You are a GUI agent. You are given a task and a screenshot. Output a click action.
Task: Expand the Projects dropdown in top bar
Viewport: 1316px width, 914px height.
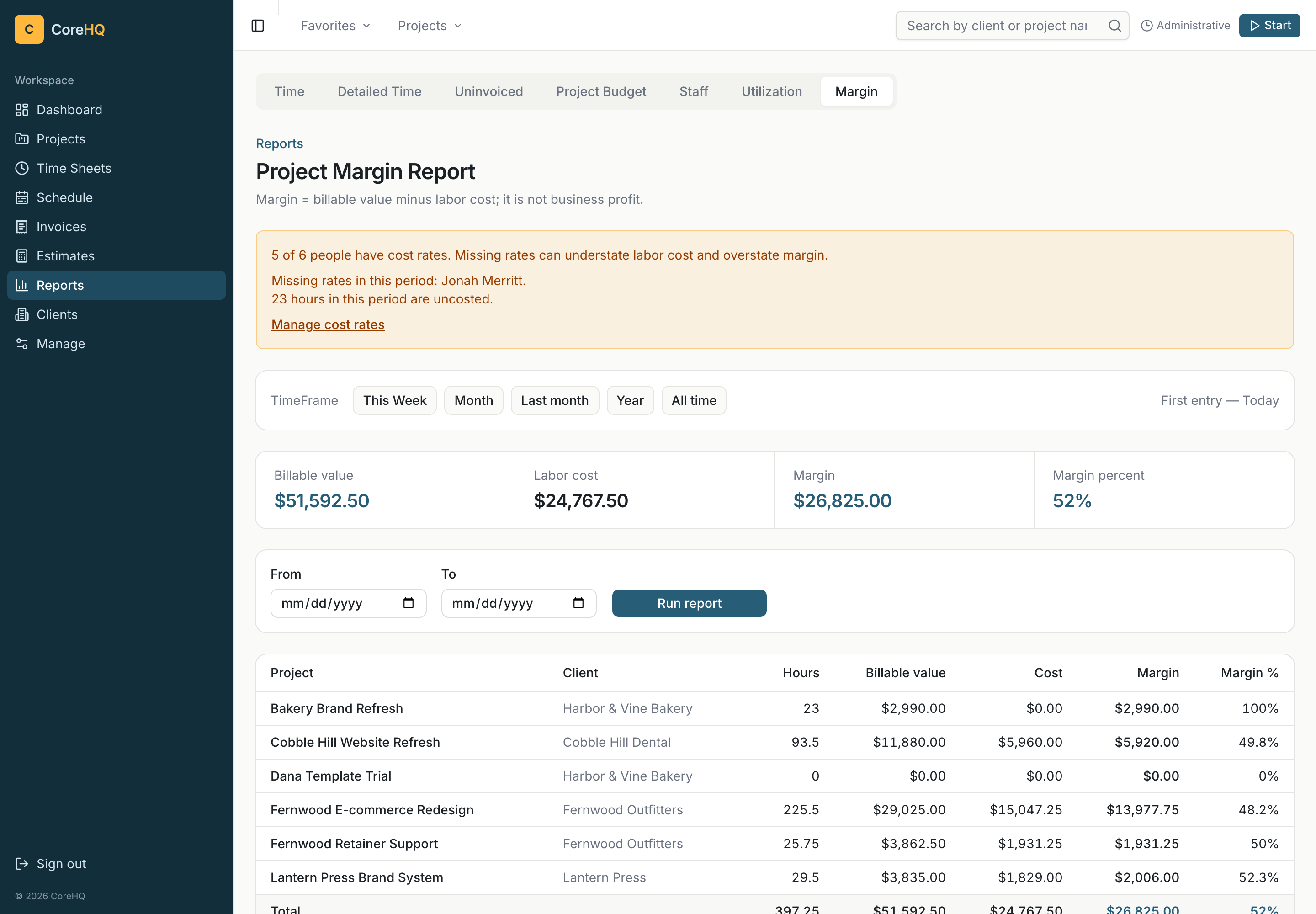430,26
